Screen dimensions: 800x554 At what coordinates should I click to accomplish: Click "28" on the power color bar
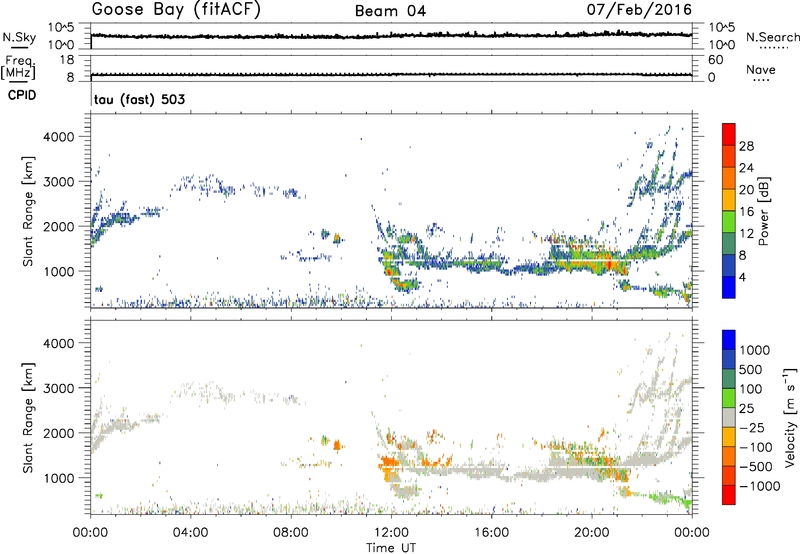tap(746, 146)
